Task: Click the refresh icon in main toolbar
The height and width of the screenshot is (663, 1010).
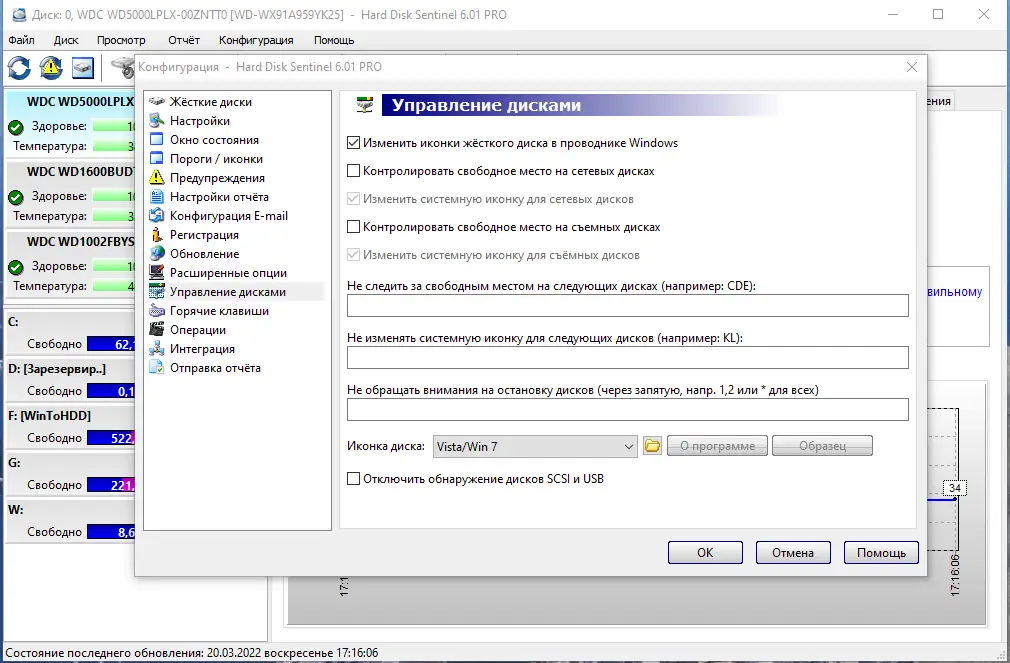Action: (19, 67)
